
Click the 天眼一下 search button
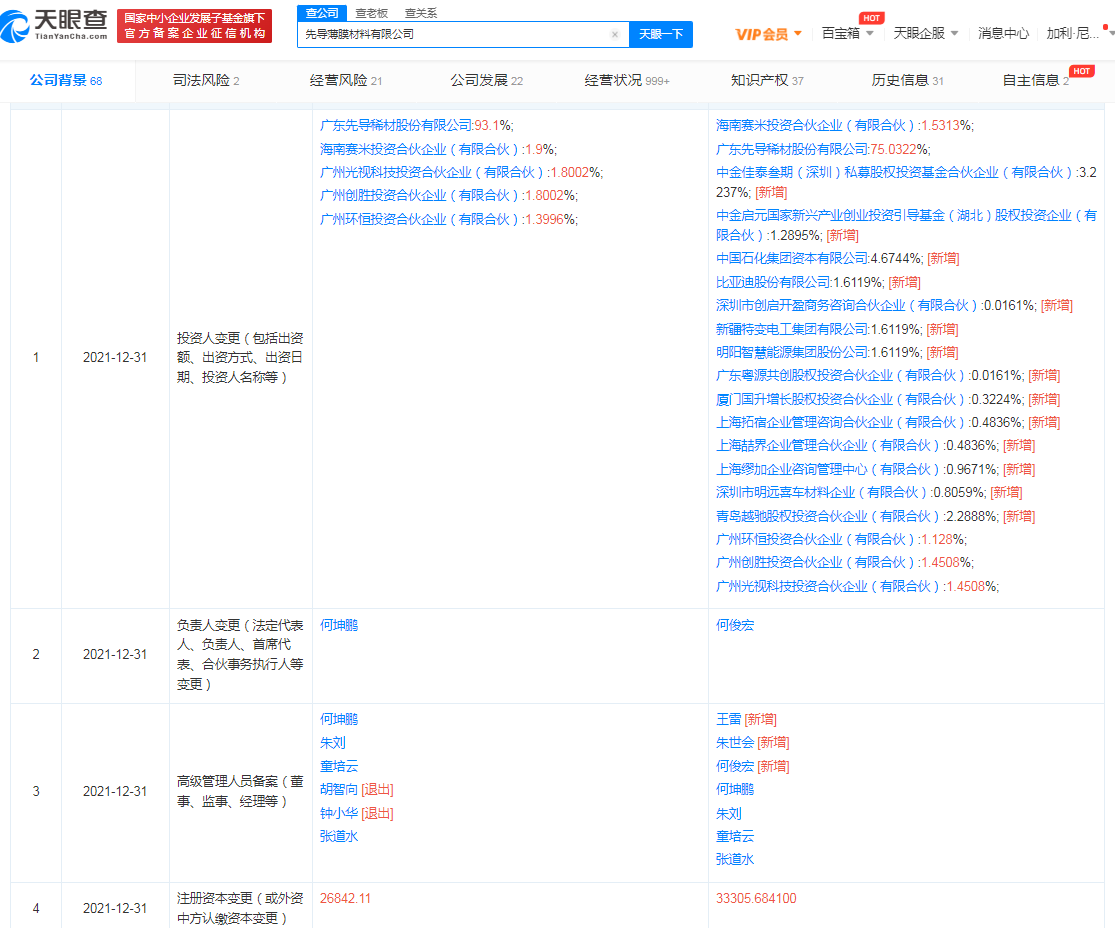pyautogui.click(x=661, y=34)
